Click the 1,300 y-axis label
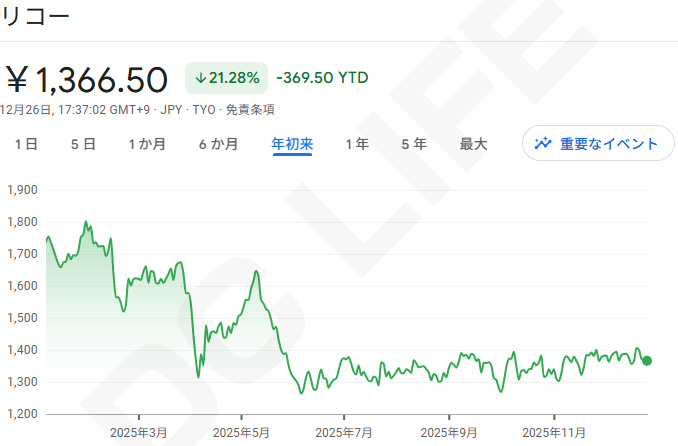678x446 pixels. pyautogui.click(x=22, y=382)
